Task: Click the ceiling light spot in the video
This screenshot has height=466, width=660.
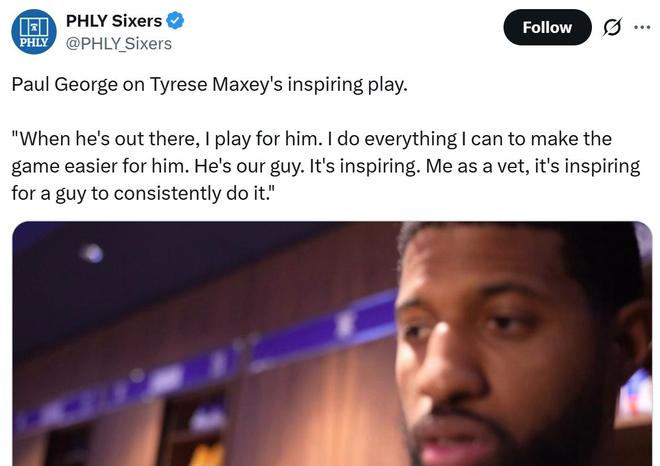Action: click(x=91, y=253)
